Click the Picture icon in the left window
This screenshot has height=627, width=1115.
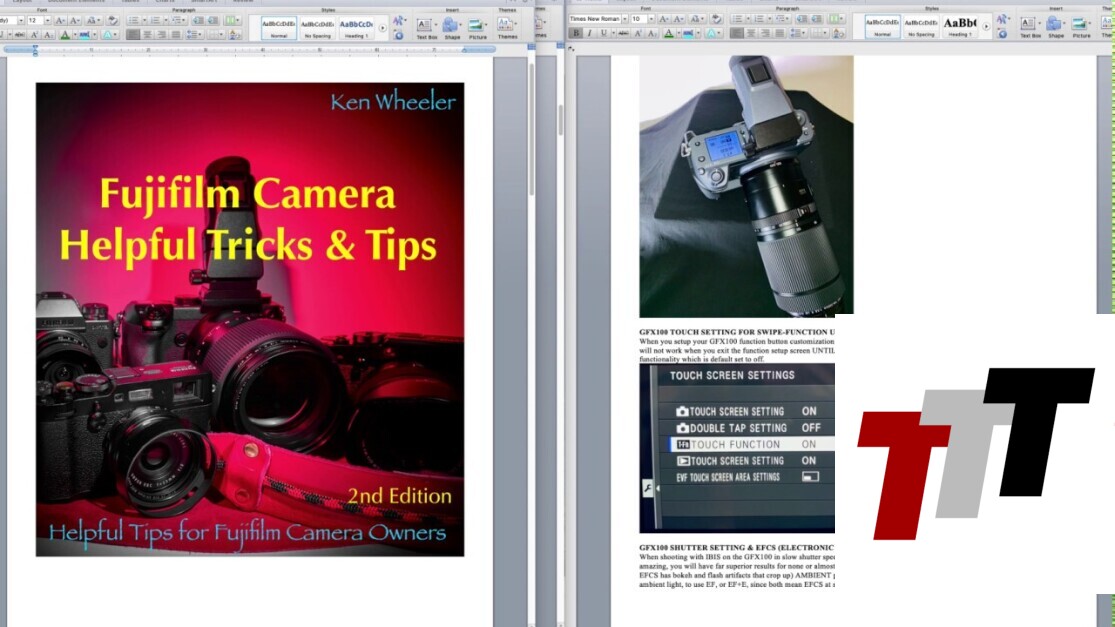pyautogui.click(x=478, y=25)
